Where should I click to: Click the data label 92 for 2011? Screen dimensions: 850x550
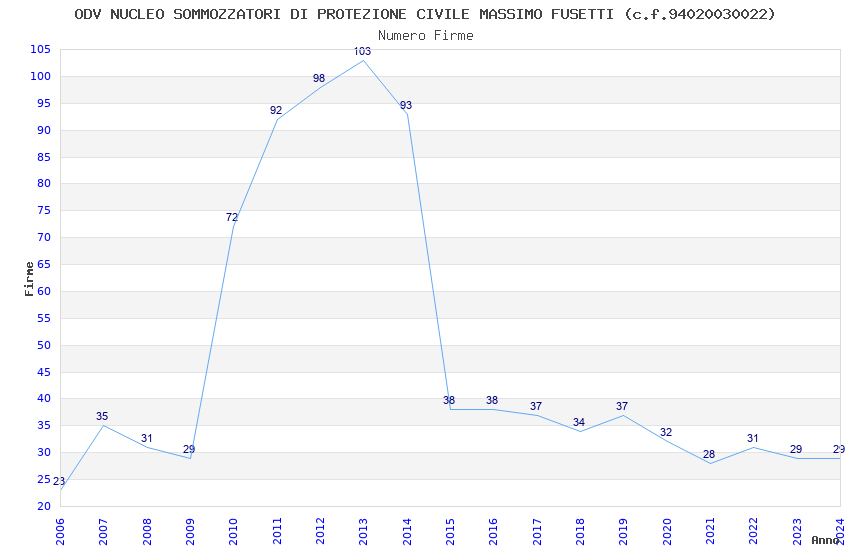tap(276, 110)
